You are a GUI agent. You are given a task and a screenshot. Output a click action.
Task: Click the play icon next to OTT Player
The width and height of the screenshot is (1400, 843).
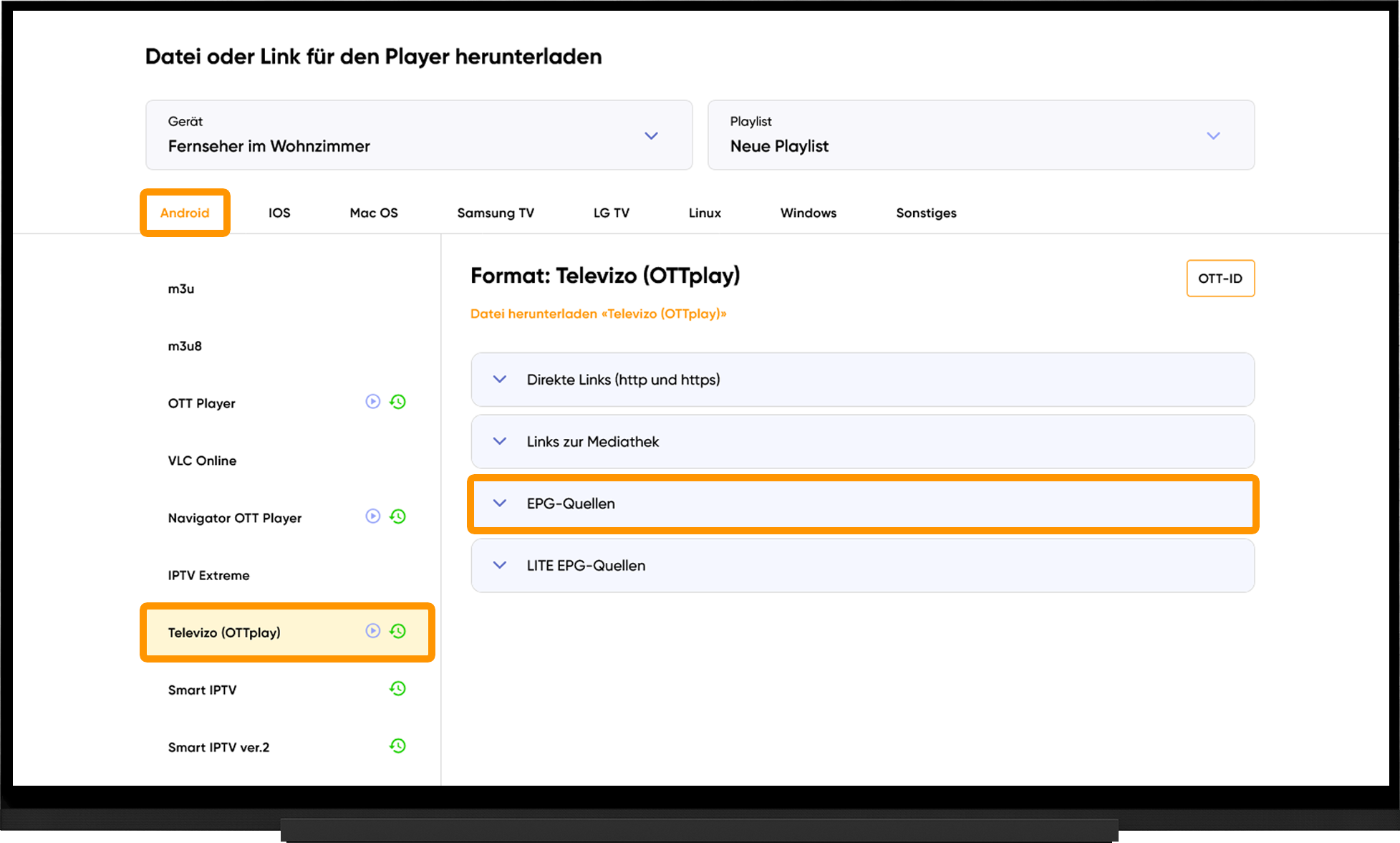click(x=372, y=402)
